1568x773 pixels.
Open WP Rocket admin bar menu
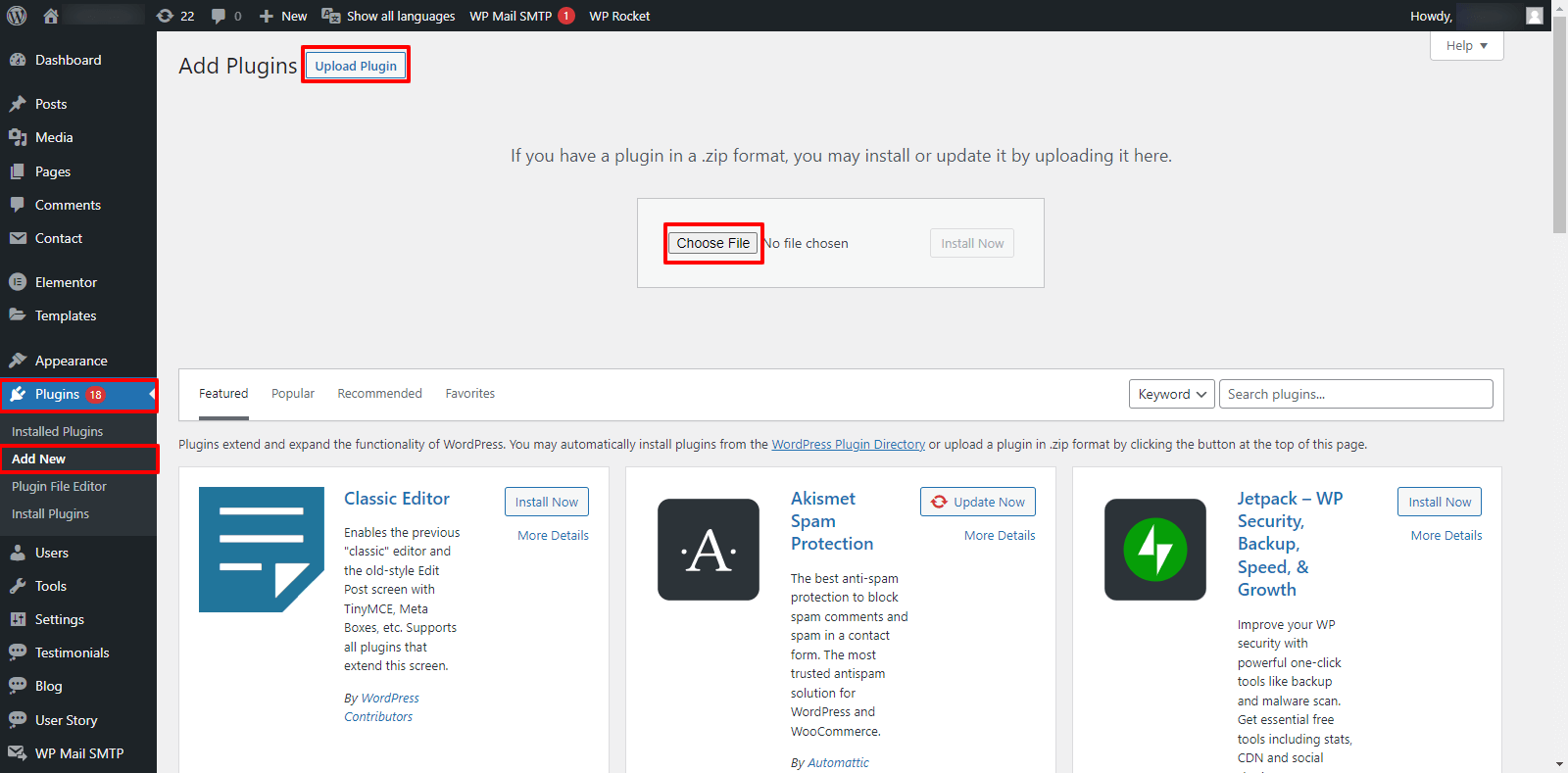point(619,16)
